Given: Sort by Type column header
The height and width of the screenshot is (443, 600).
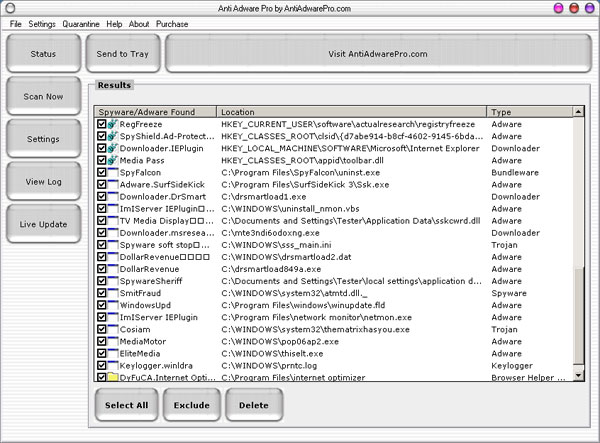Looking at the screenshot, I should (x=530, y=112).
